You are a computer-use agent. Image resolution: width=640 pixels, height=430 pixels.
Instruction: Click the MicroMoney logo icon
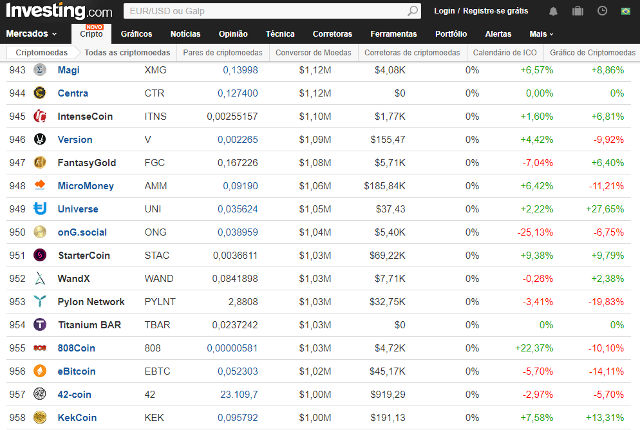click(40, 186)
